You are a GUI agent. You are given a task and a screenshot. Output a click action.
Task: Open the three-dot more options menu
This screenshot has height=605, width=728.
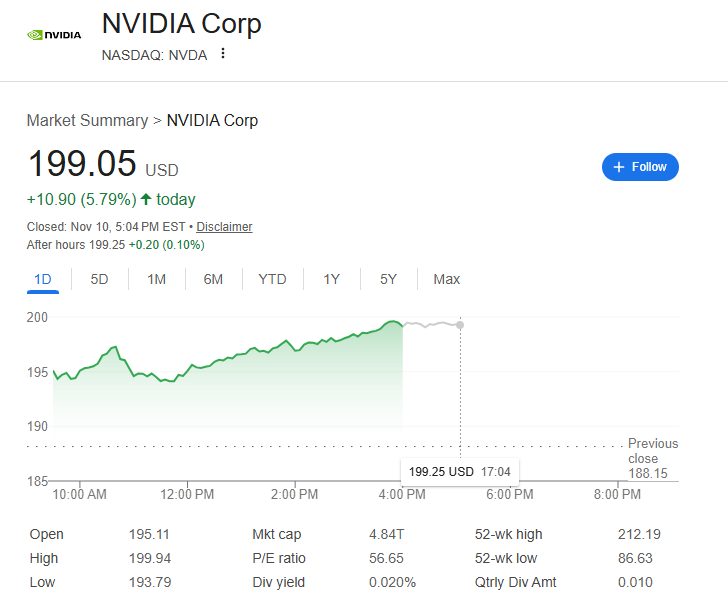point(223,54)
